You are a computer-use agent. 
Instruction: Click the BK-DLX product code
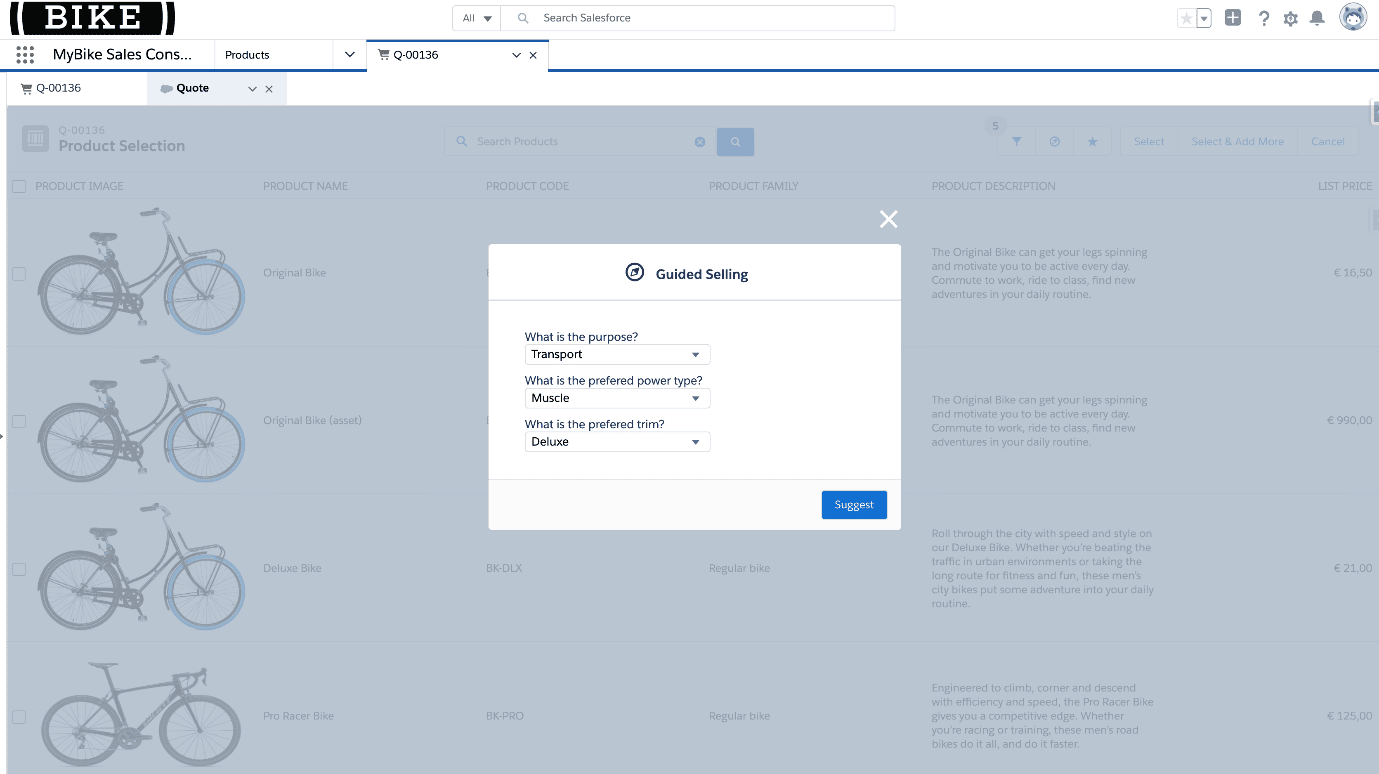point(504,568)
